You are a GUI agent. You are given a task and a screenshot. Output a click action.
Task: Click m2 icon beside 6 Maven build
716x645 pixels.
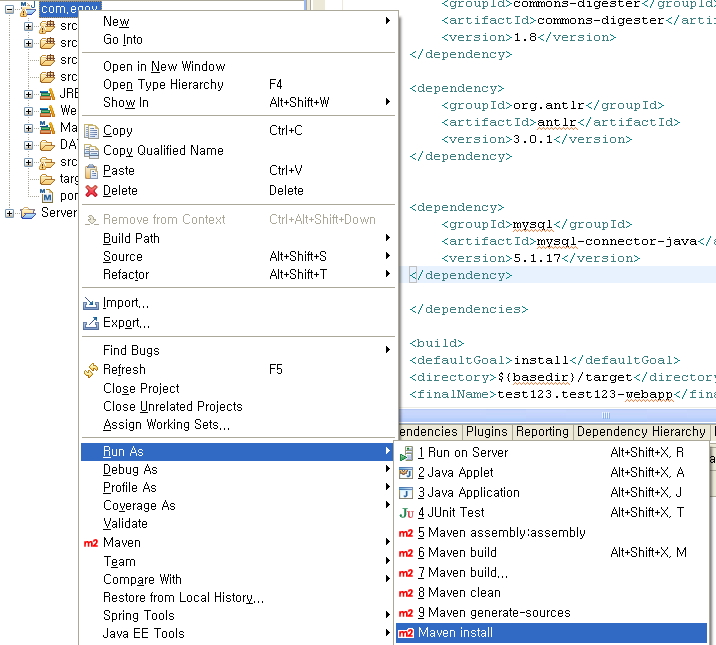click(x=406, y=553)
